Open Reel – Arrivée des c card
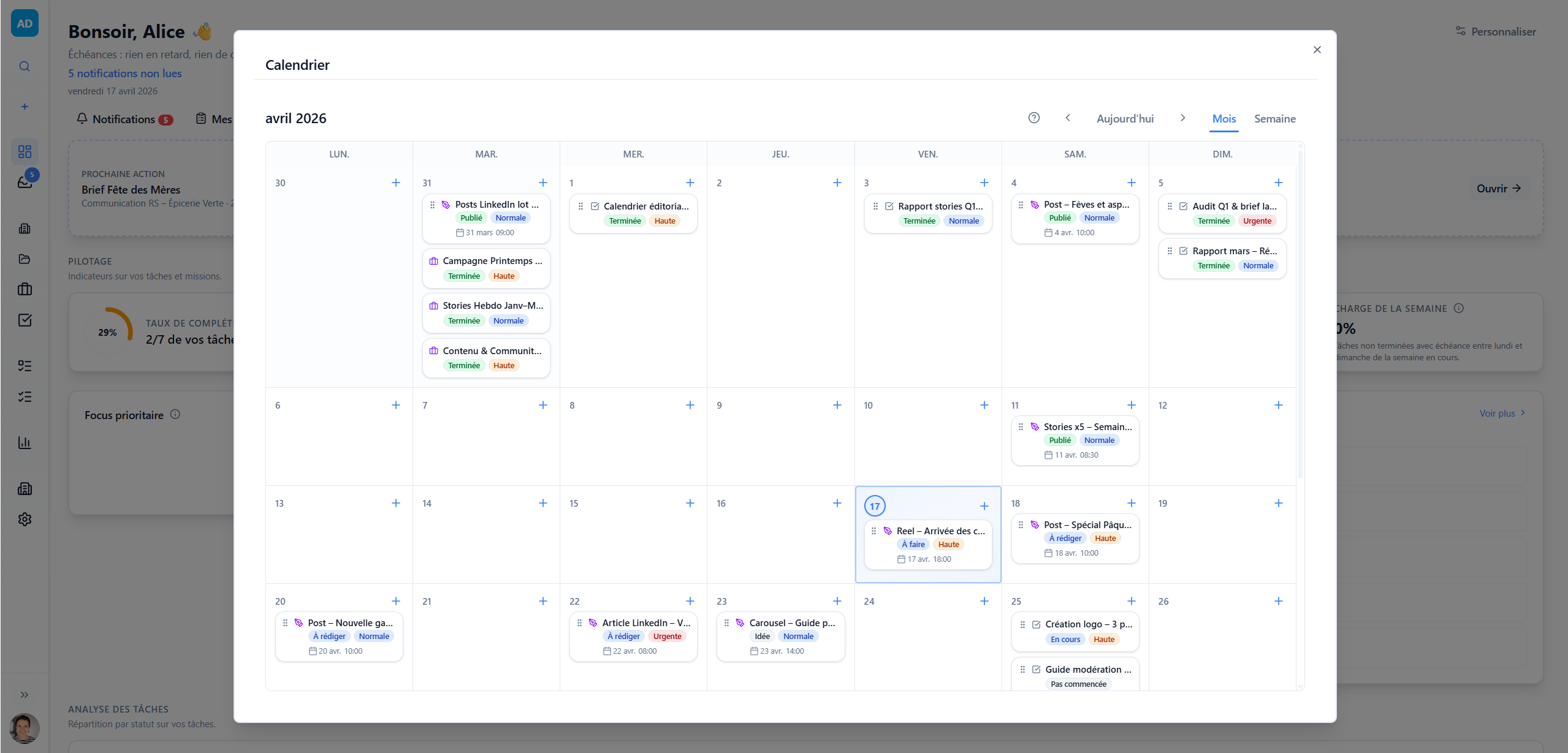Viewport: 1568px width, 753px height. pos(928,545)
